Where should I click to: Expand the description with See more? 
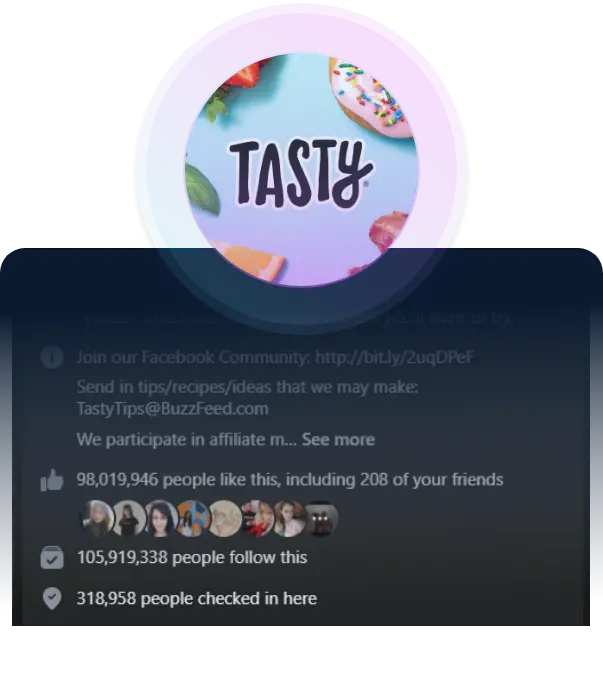(338, 440)
